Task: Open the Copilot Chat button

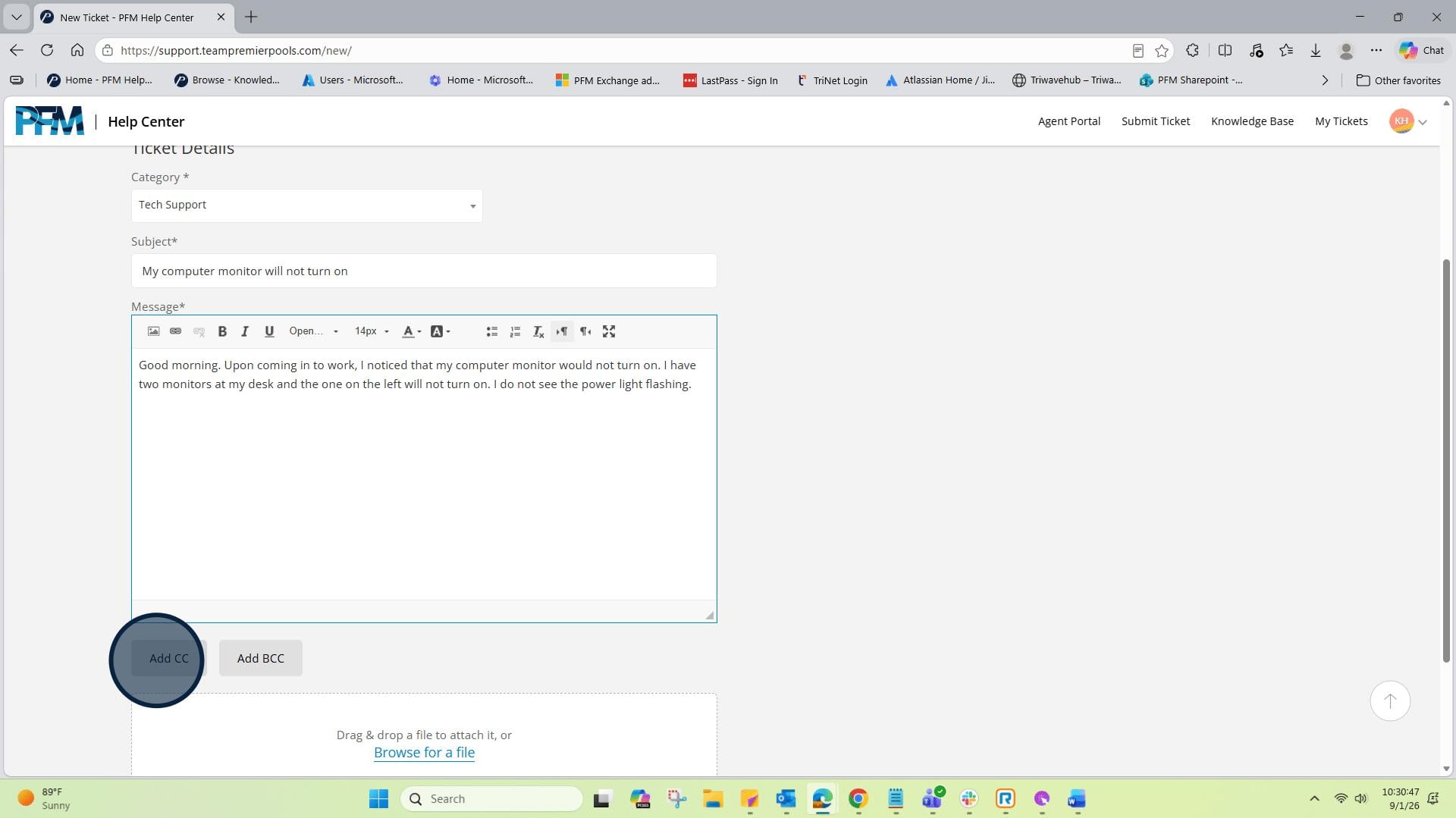Action: 1422,50
